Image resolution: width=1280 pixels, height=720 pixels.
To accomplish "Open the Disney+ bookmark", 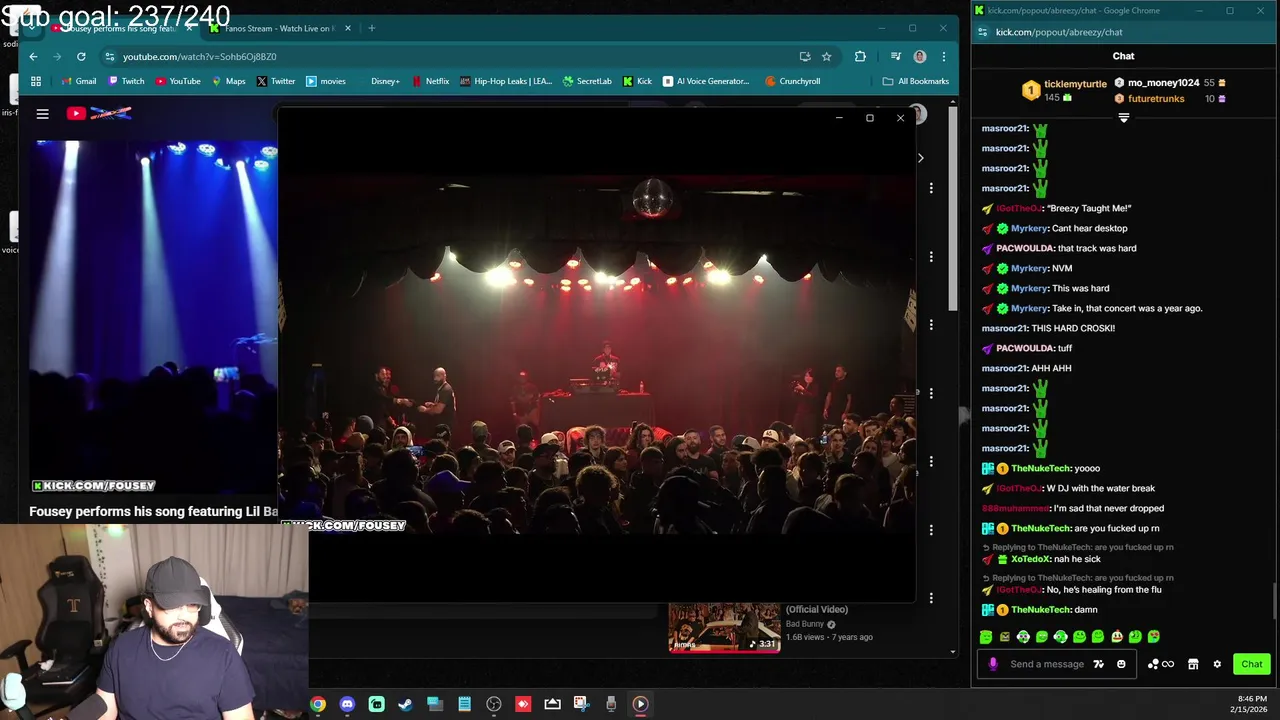I will pyautogui.click(x=379, y=81).
